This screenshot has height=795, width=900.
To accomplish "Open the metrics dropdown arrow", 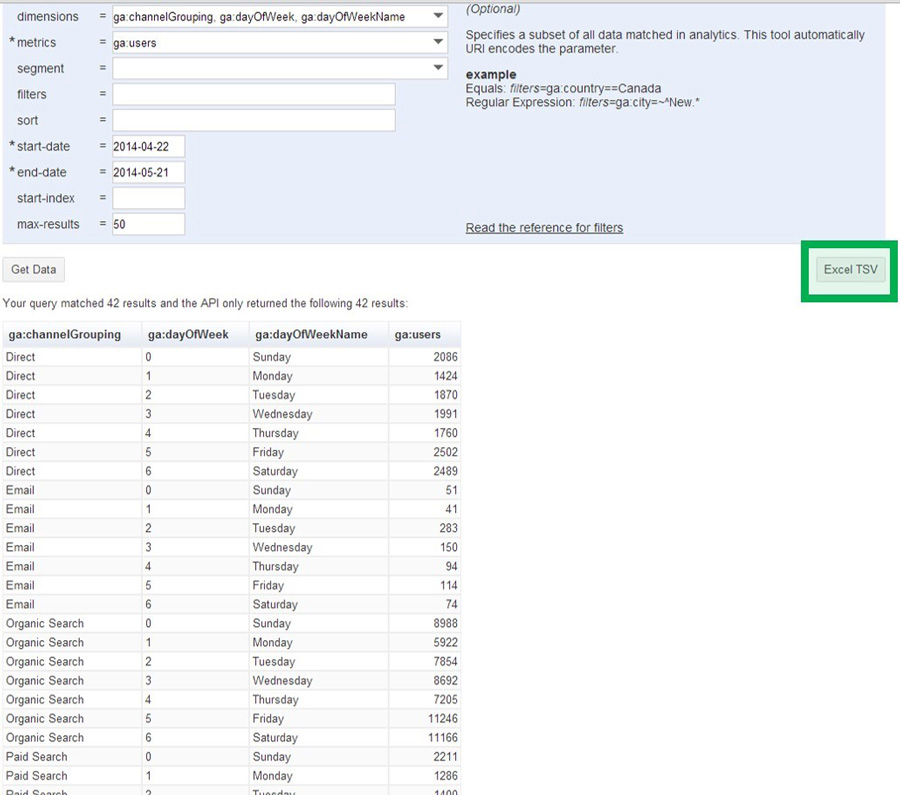I will 438,42.
